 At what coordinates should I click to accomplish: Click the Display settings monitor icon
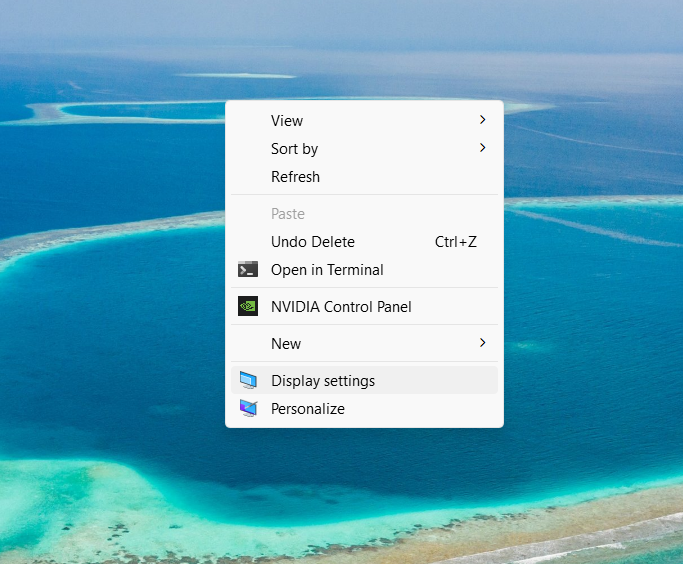point(248,380)
